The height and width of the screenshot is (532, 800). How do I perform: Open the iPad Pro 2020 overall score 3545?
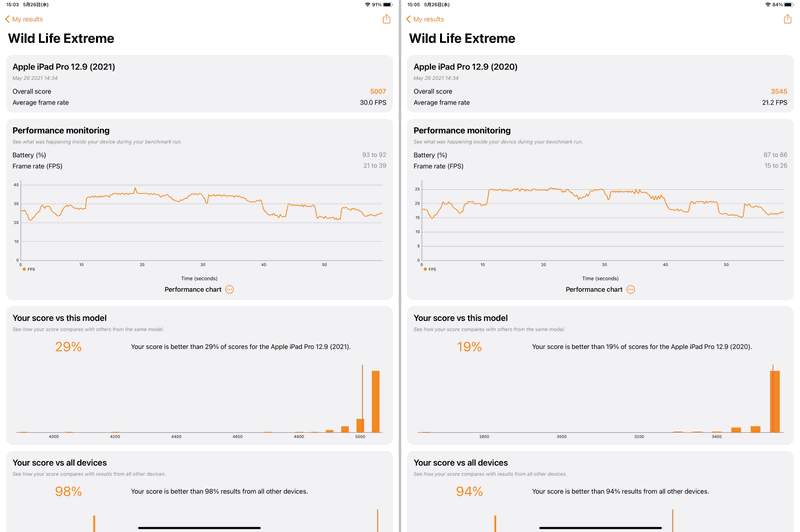click(x=778, y=91)
